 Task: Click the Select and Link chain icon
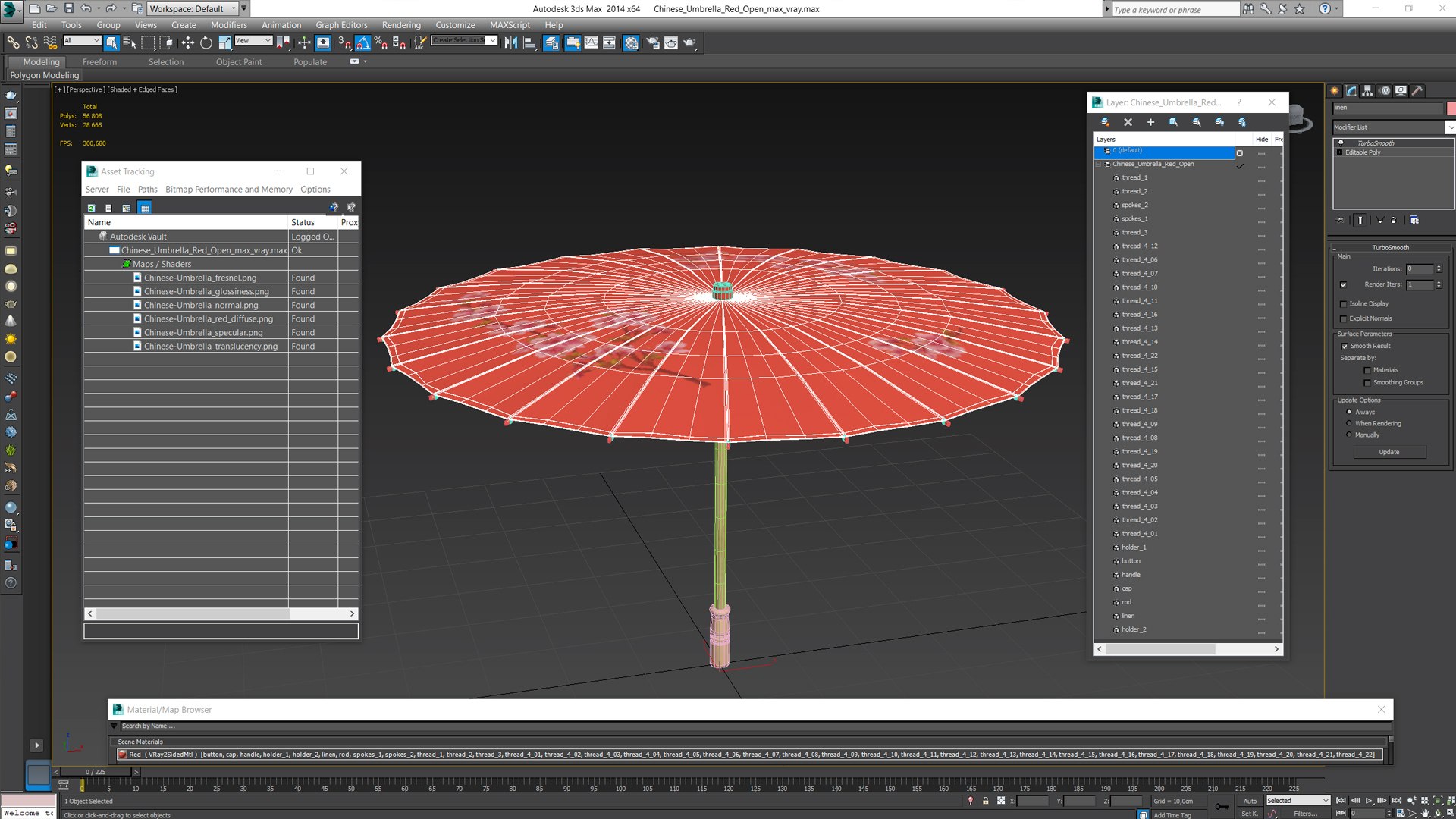[x=13, y=43]
